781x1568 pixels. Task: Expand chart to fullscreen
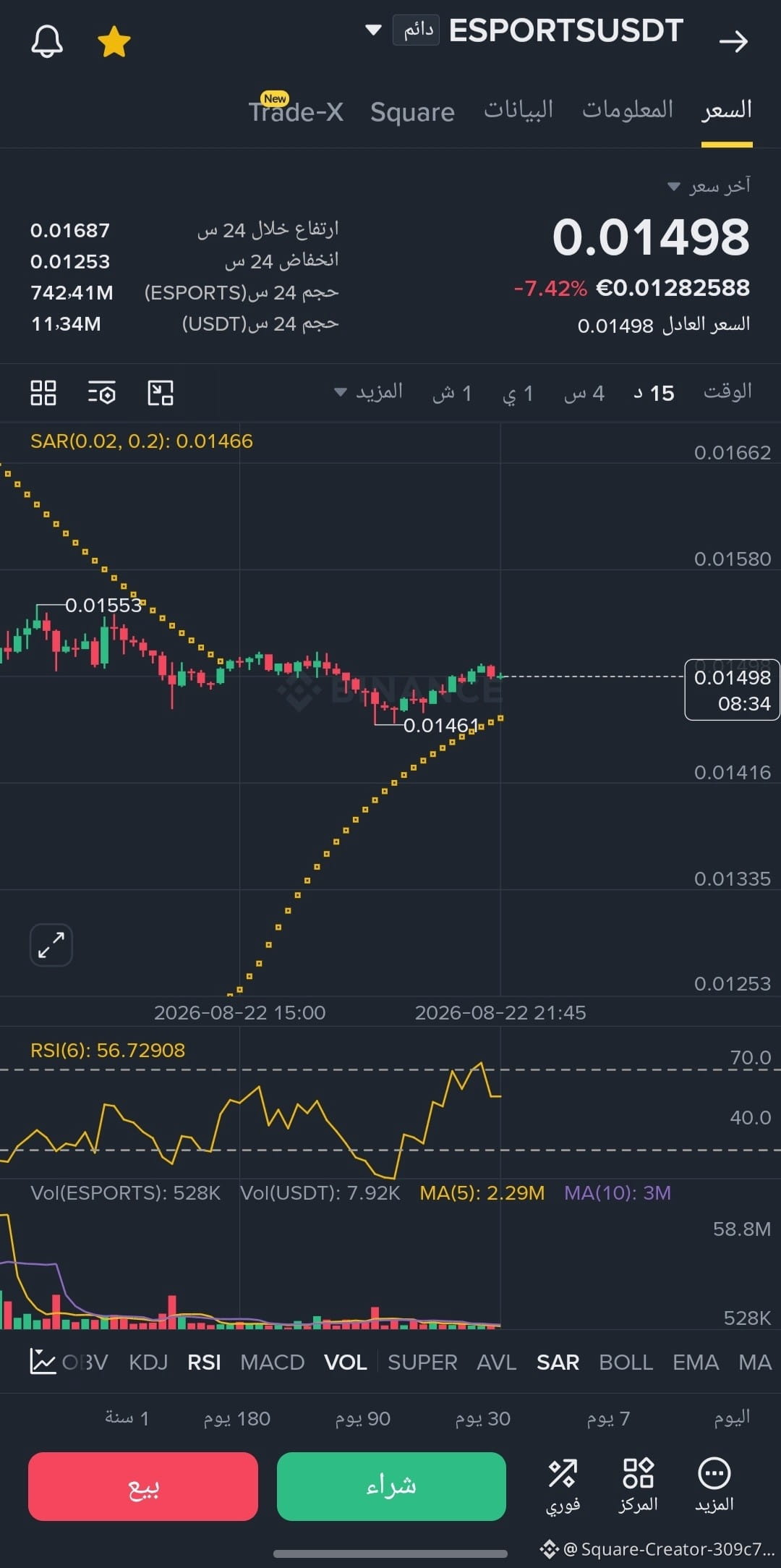click(51, 945)
